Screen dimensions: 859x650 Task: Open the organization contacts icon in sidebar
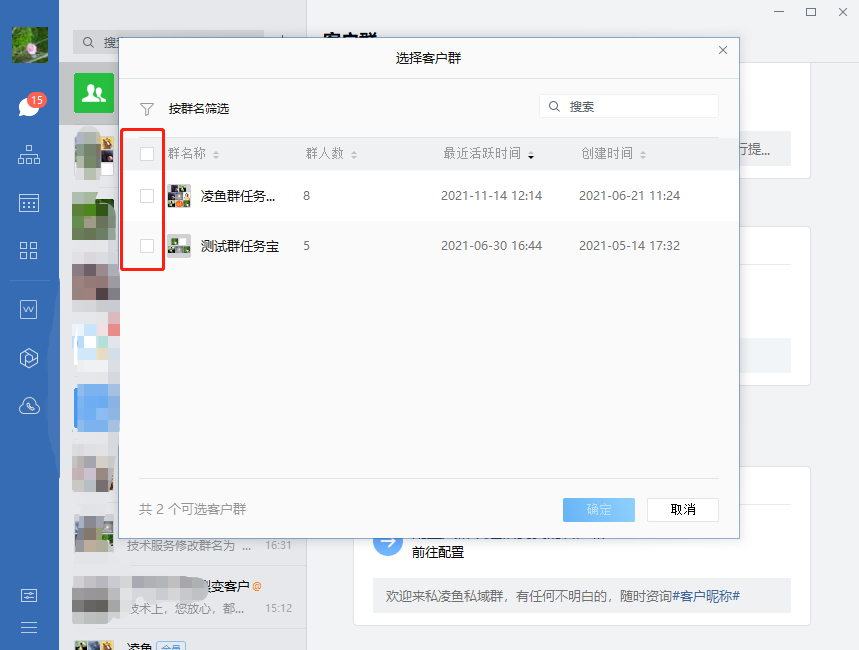[29, 155]
